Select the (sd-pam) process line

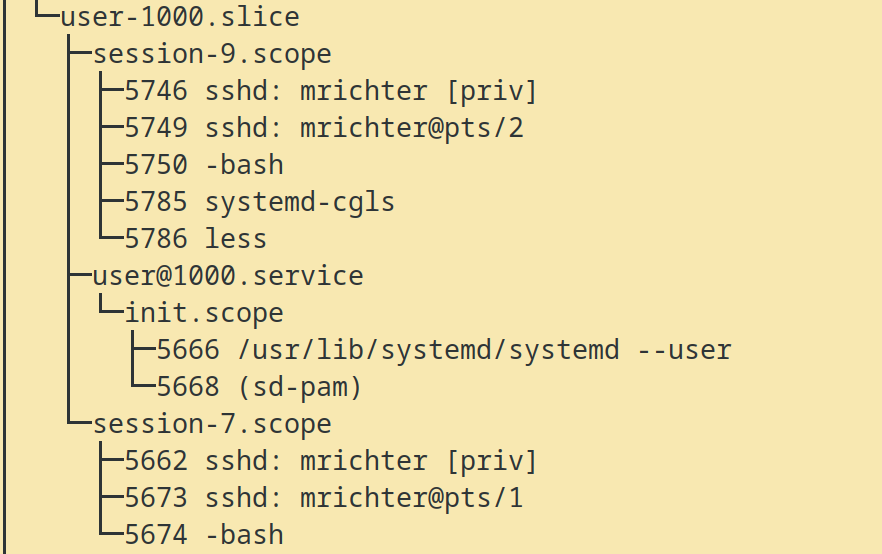click(x=260, y=387)
